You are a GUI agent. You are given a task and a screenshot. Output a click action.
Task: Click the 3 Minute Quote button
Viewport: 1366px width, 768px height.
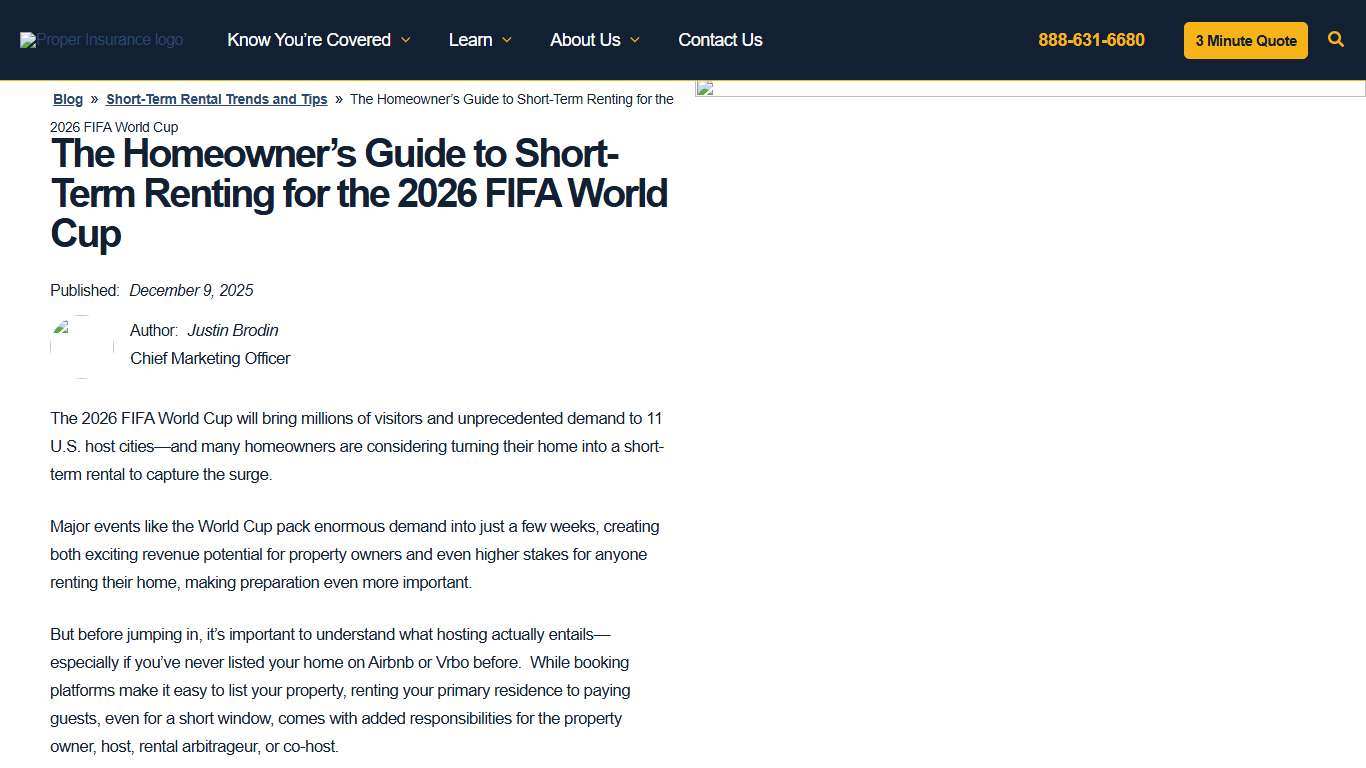(x=1245, y=40)
